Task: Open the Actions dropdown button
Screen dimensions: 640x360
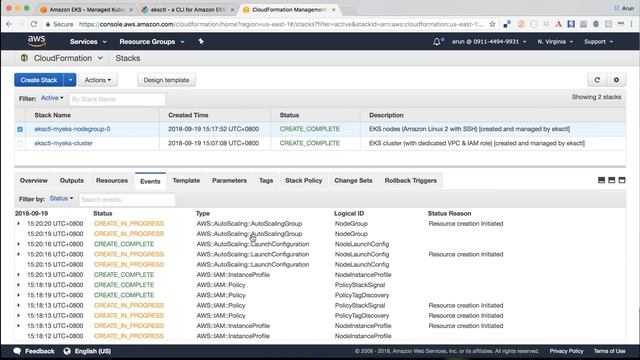Action: click(98, 80)
